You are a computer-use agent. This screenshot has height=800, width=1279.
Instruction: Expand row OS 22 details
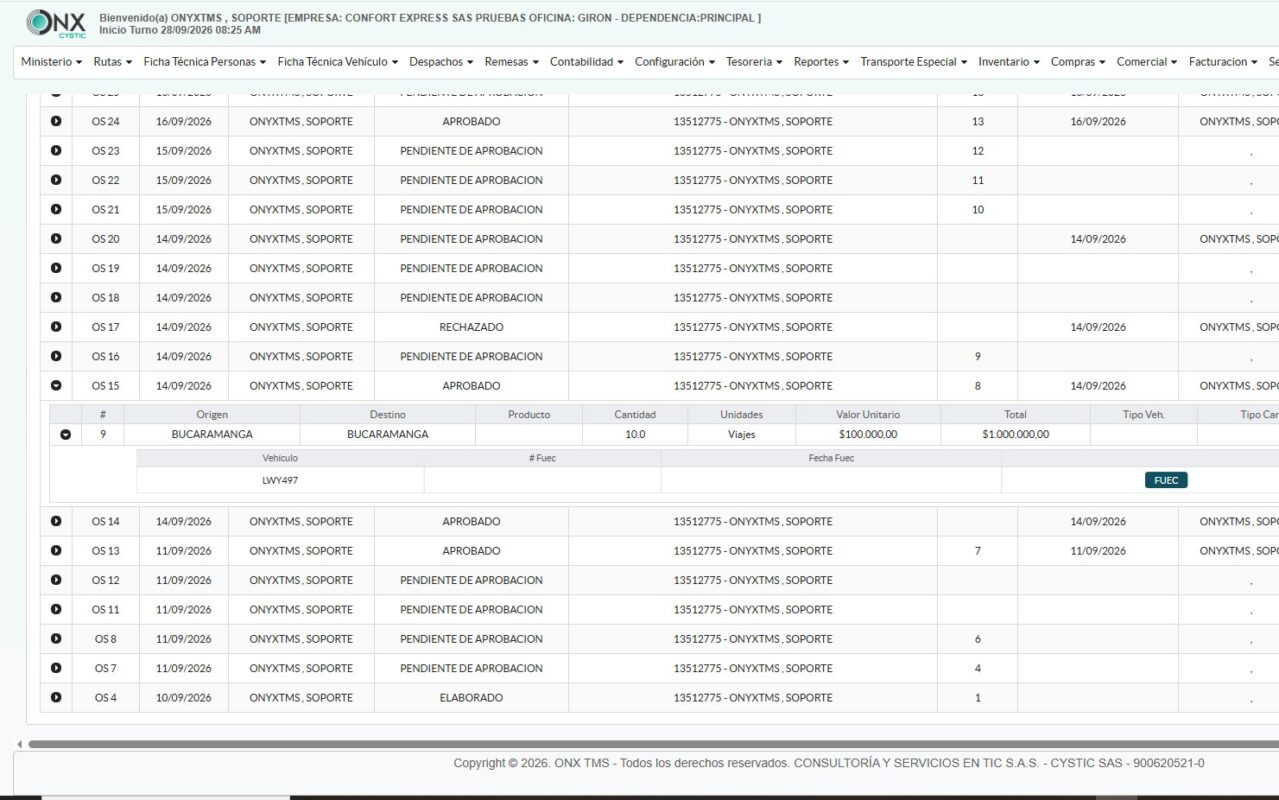[56, 180]
